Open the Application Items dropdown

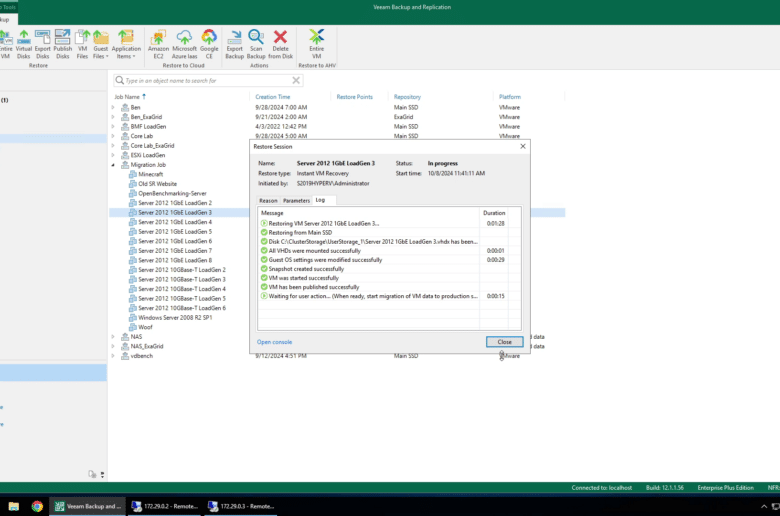126,44
